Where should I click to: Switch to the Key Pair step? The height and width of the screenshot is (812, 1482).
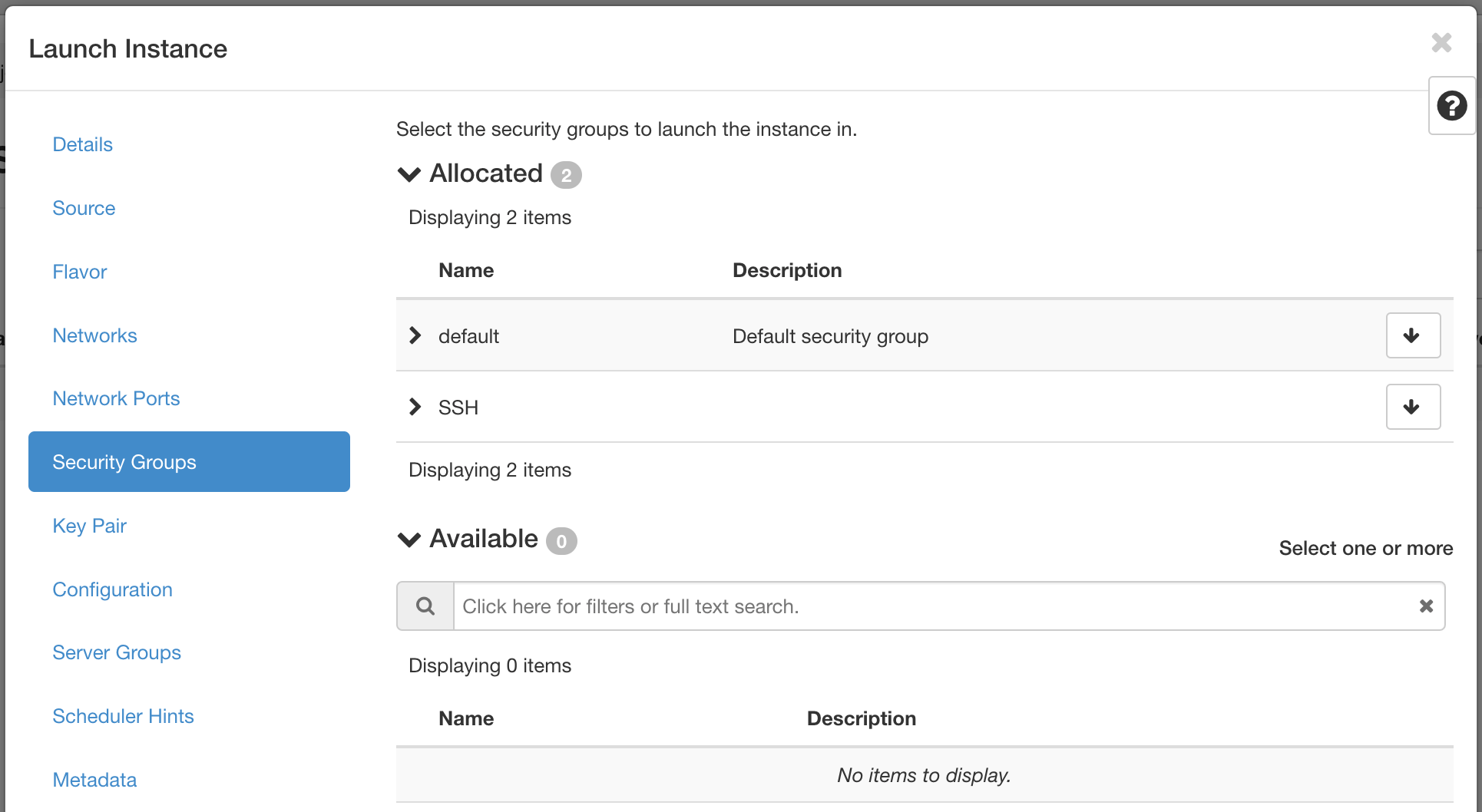click(x=89, y=526)
